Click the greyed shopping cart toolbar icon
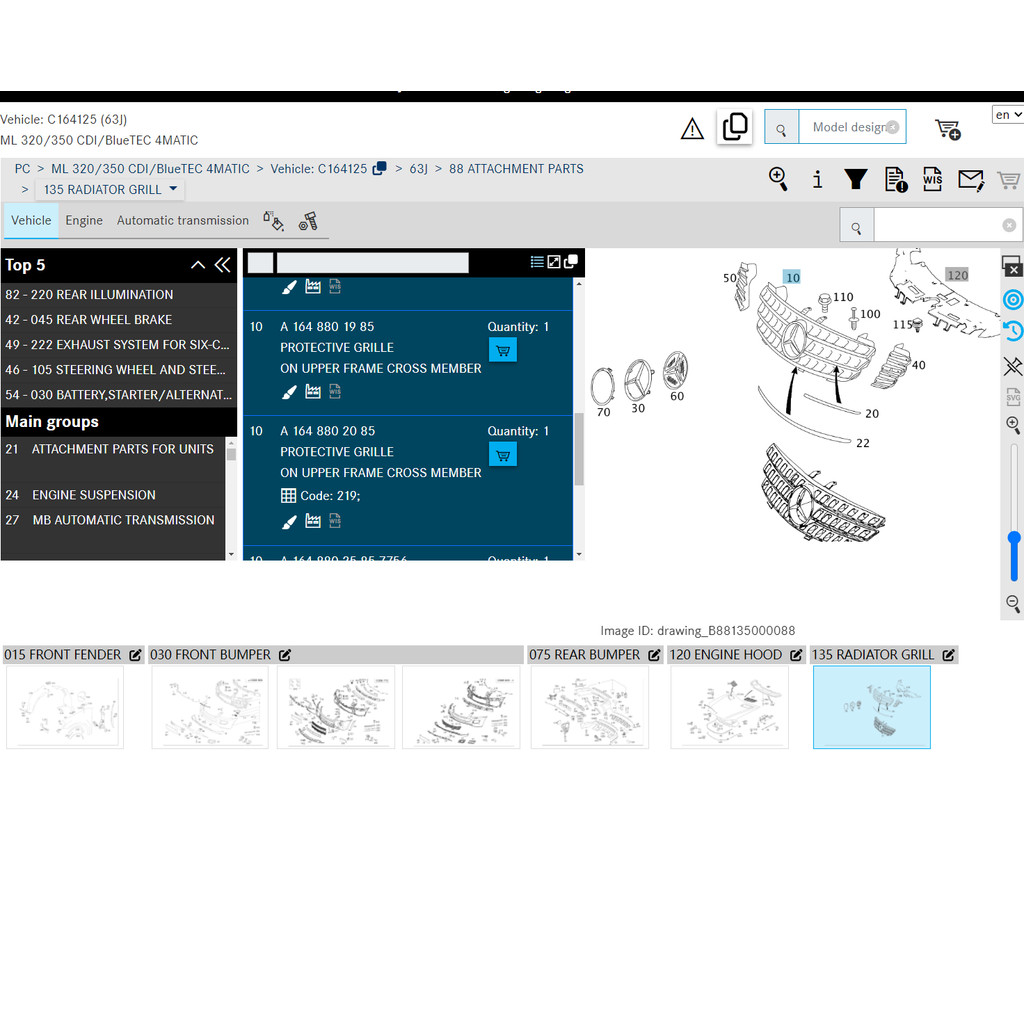This screenshot has width=1024, height=1024. point(1008,180)
